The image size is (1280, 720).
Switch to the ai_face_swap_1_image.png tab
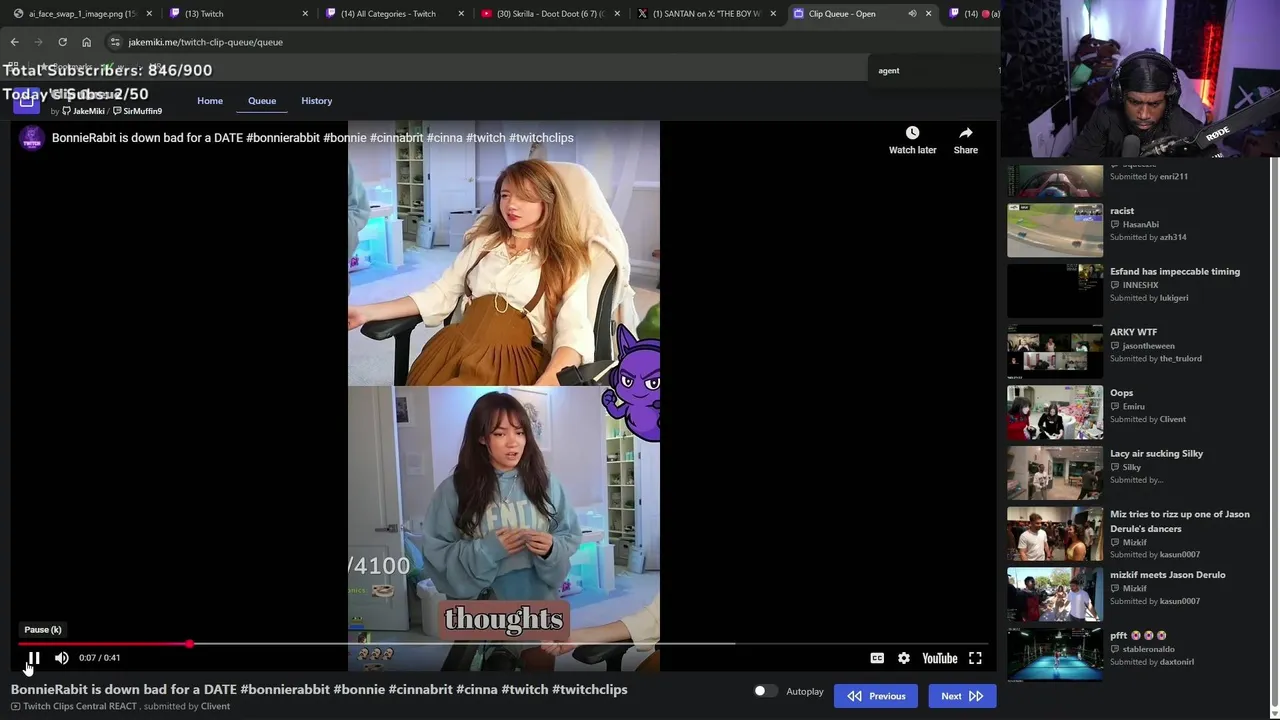[82, 14]
